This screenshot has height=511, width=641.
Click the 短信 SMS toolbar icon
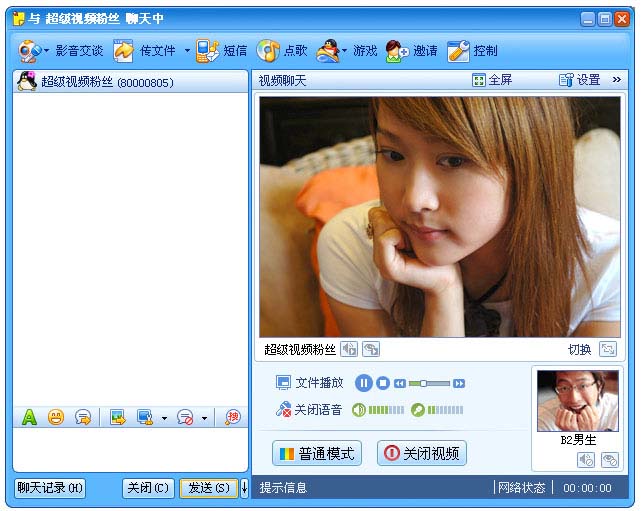208,51
